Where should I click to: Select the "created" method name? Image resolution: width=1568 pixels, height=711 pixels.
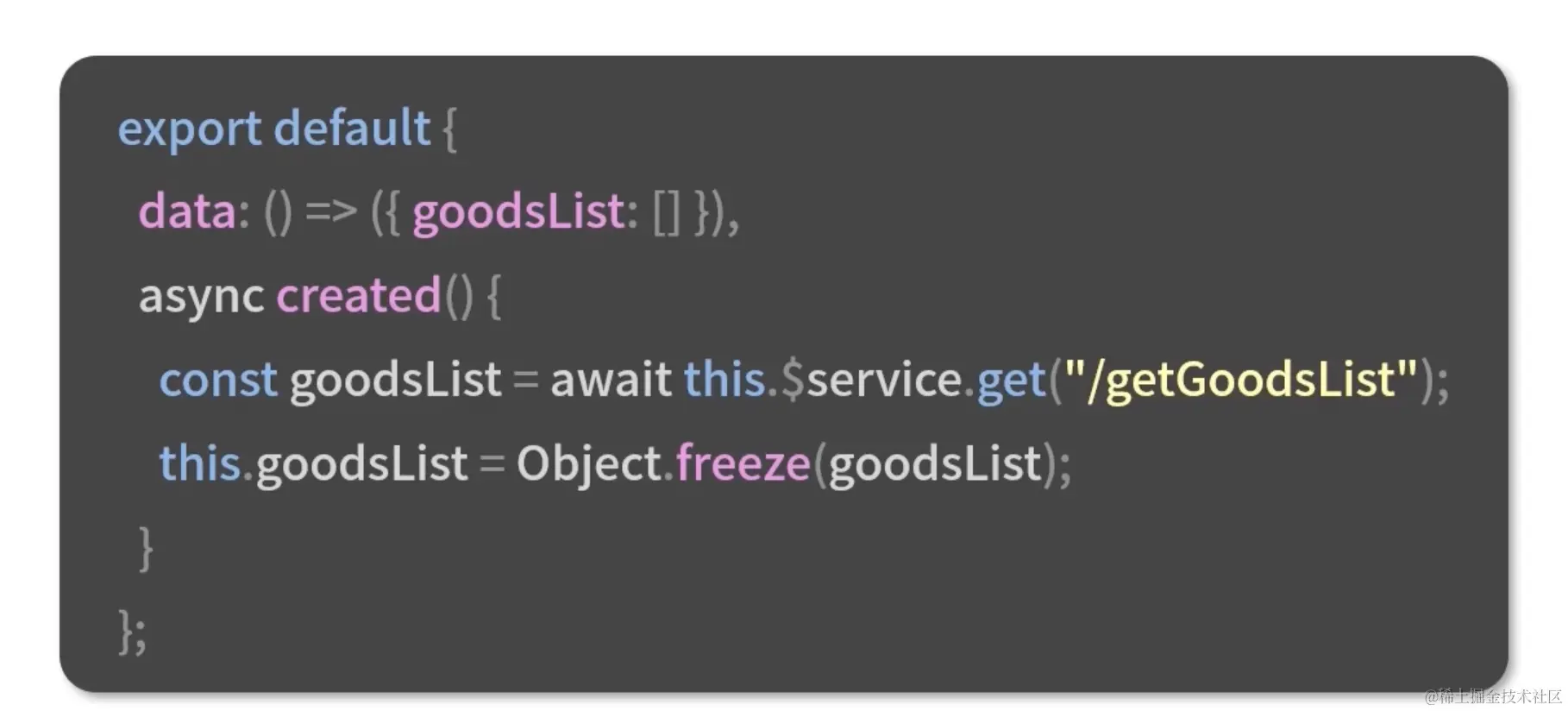[x=358, y=295]
